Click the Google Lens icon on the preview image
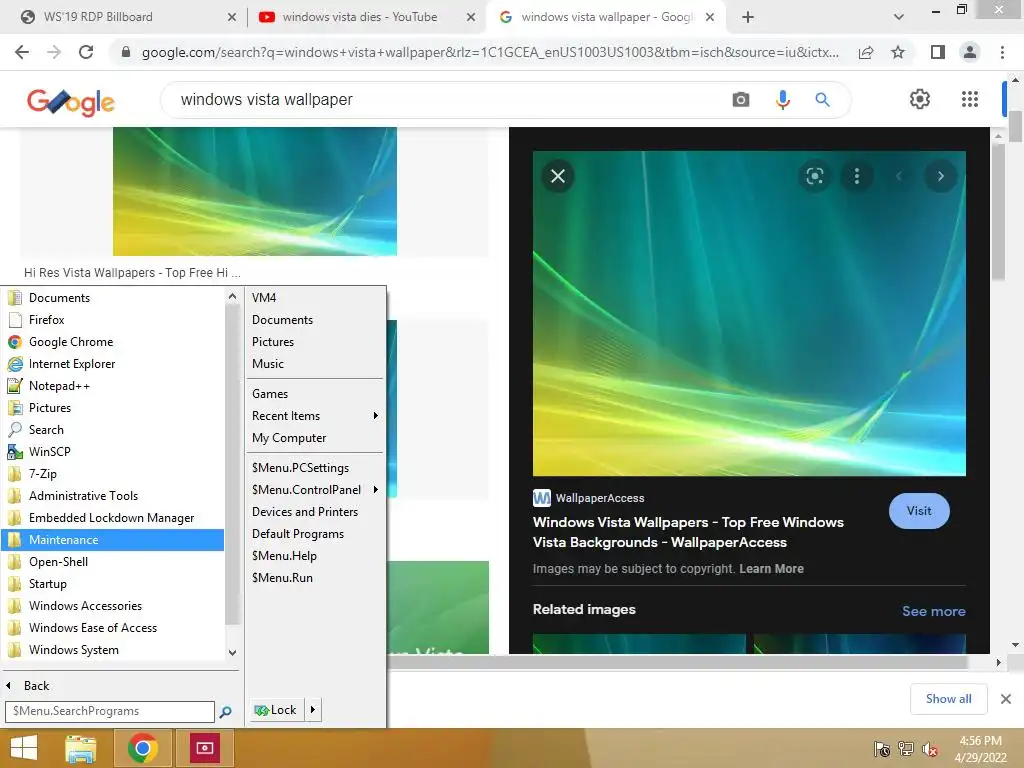This screenshot has width=1024, height=768. (x=814, y=176)
